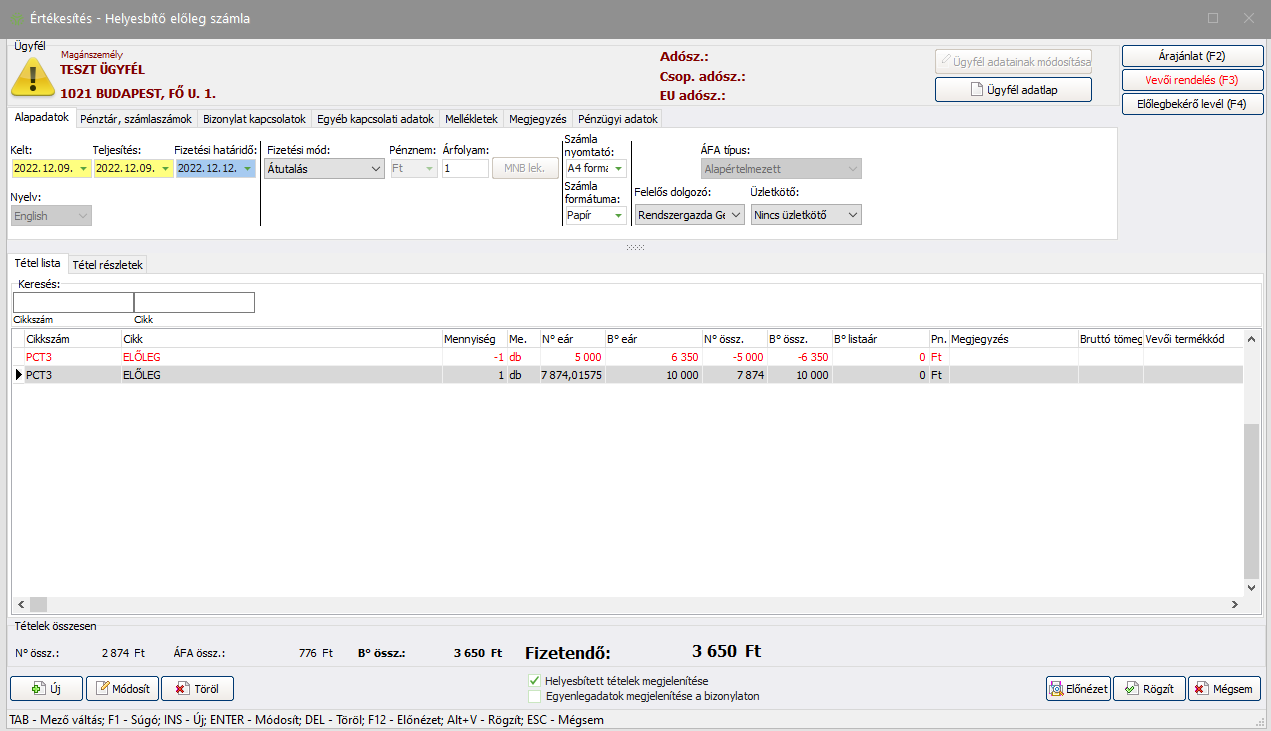Click the delete icon on the Töröl button
Viewport: 1271px width, 731px height.
point(182,689)
